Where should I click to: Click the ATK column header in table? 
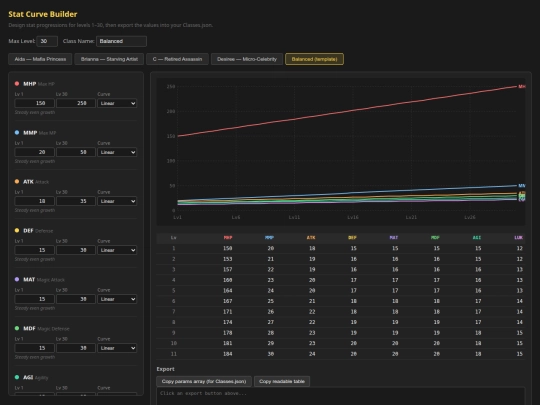311,238
